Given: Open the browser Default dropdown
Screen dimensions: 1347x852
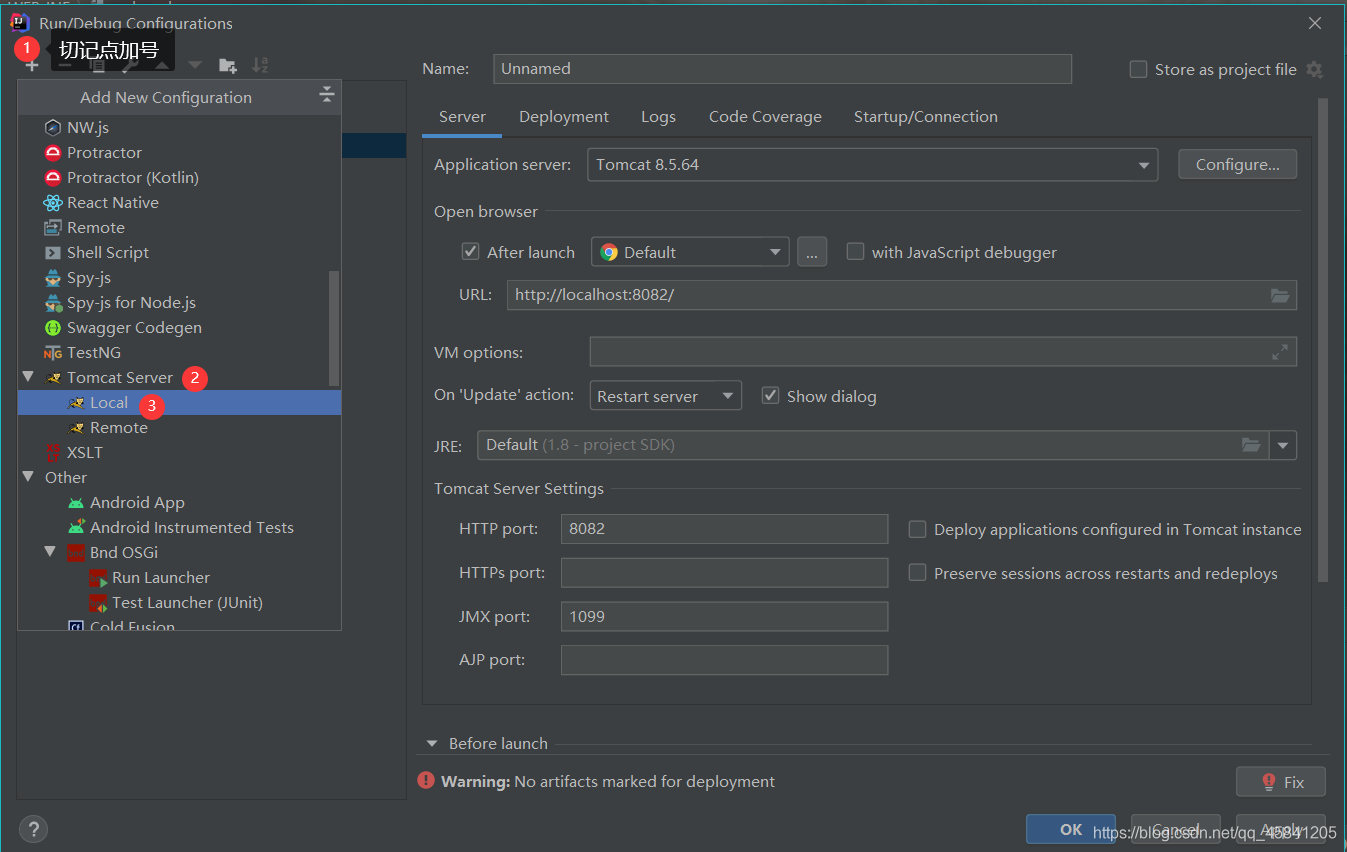Looking at the screenshot, I should (690, 252).
